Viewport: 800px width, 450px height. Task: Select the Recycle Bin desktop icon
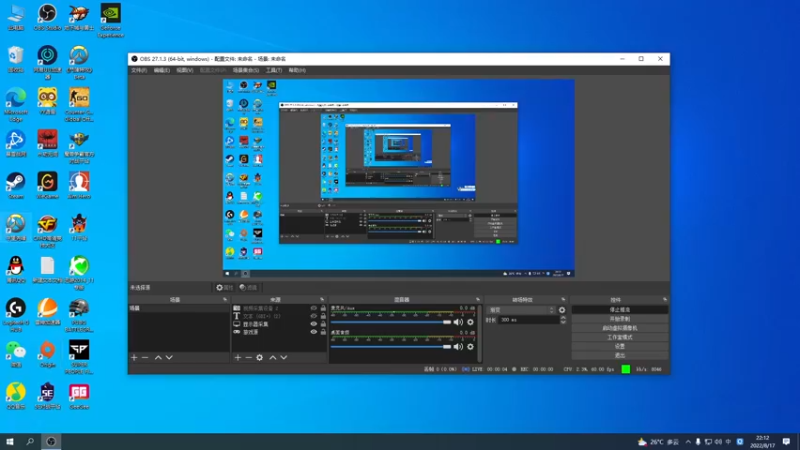(x=16, y=59)
